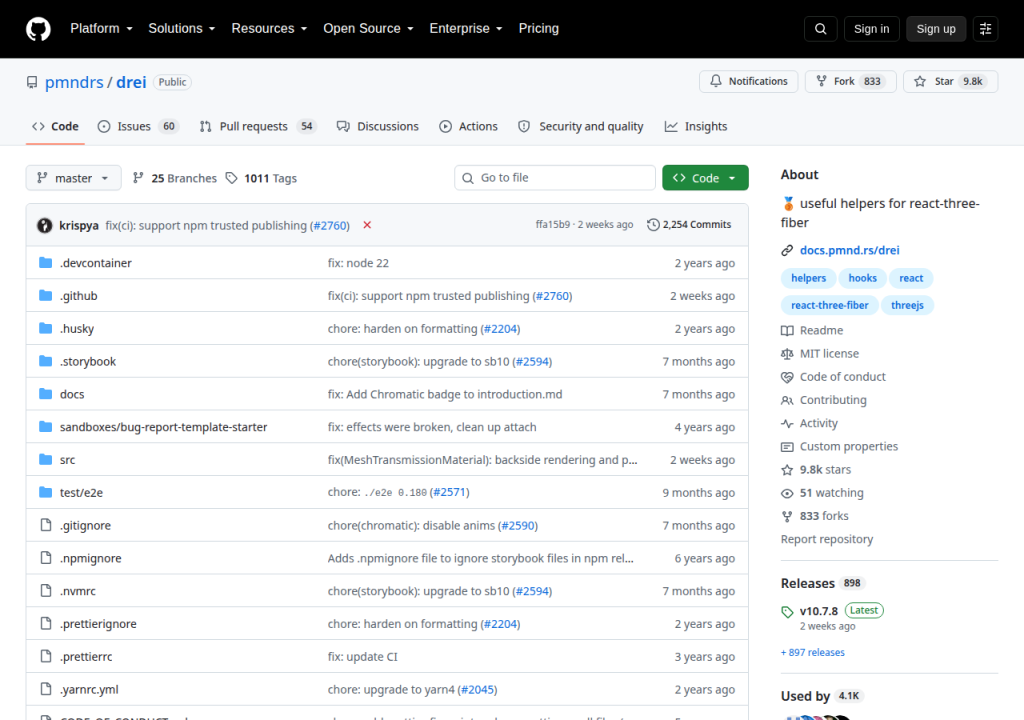Click the .github folder icon

click(45, 295)
